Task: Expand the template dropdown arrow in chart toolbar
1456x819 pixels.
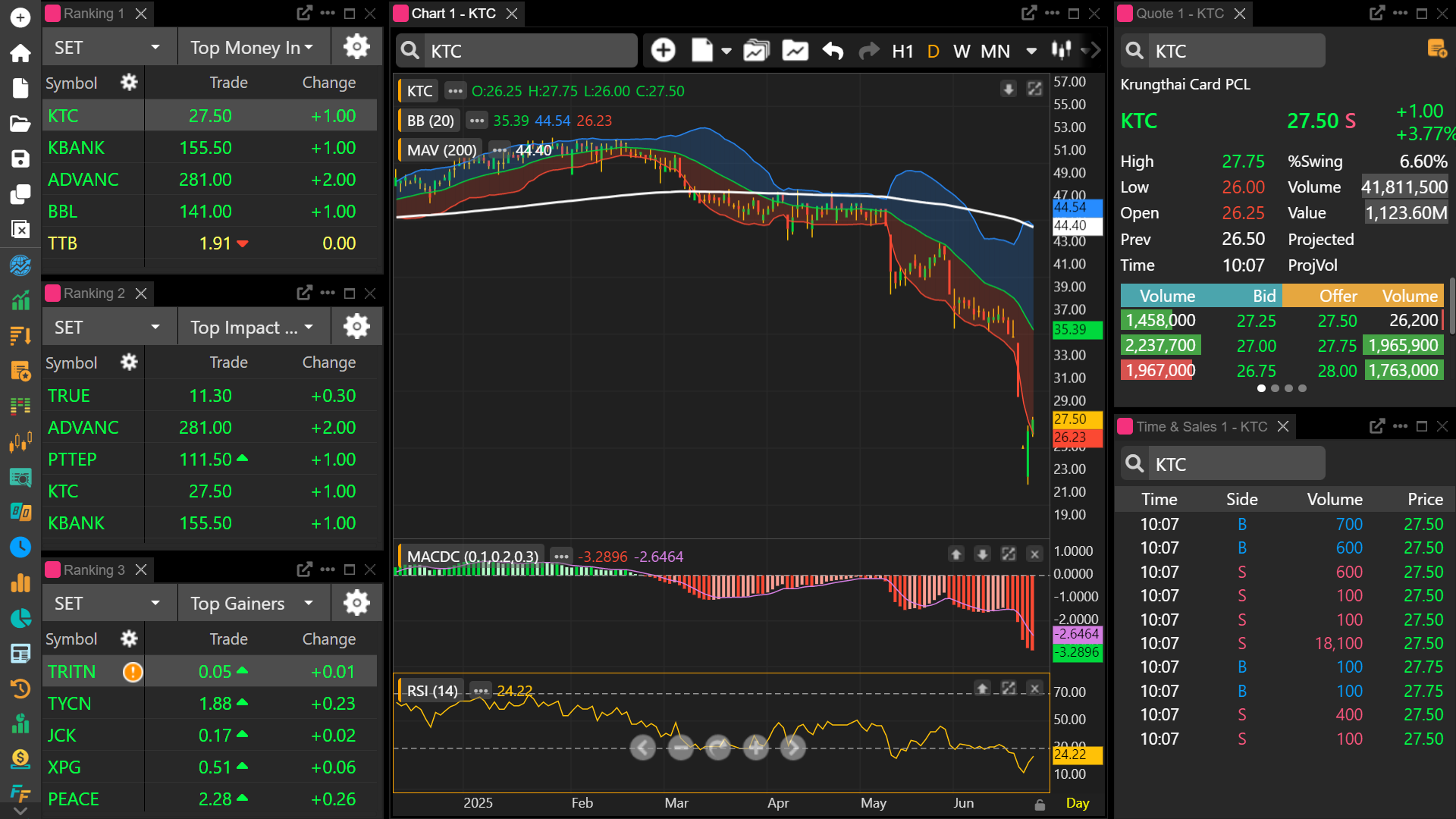Action: pos(726,51)
